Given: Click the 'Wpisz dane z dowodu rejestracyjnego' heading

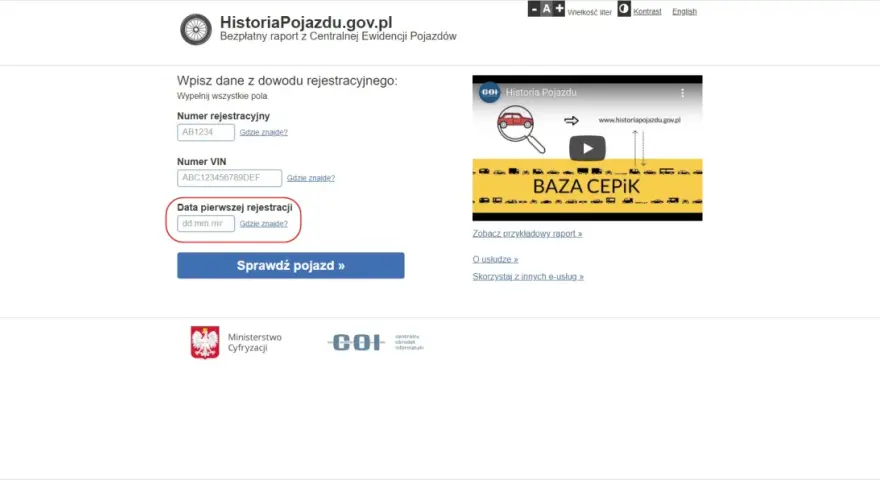Looking at the screenshot, I should [x=287, y=81].
